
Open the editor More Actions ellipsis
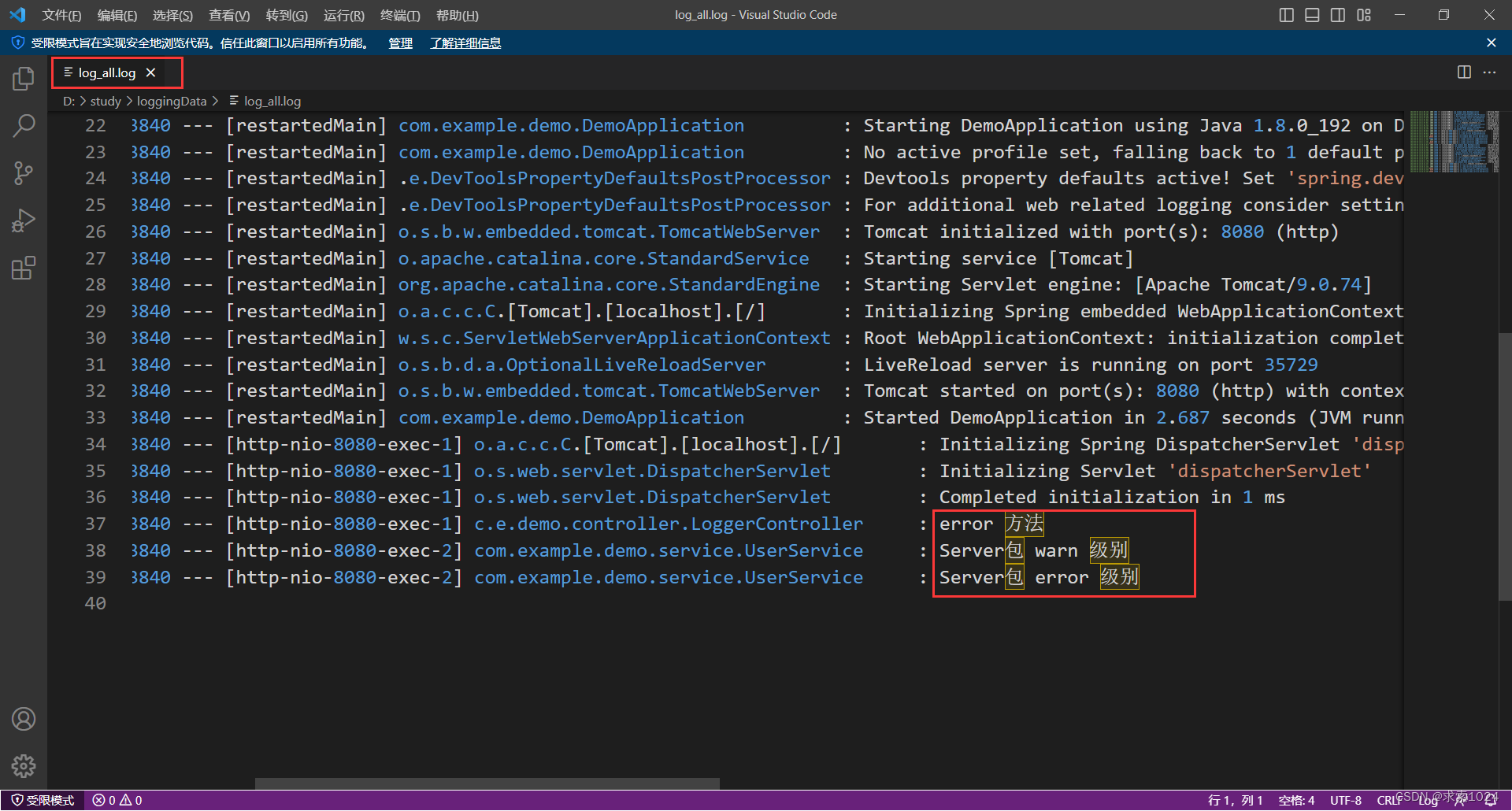(x=1489, y=72)
